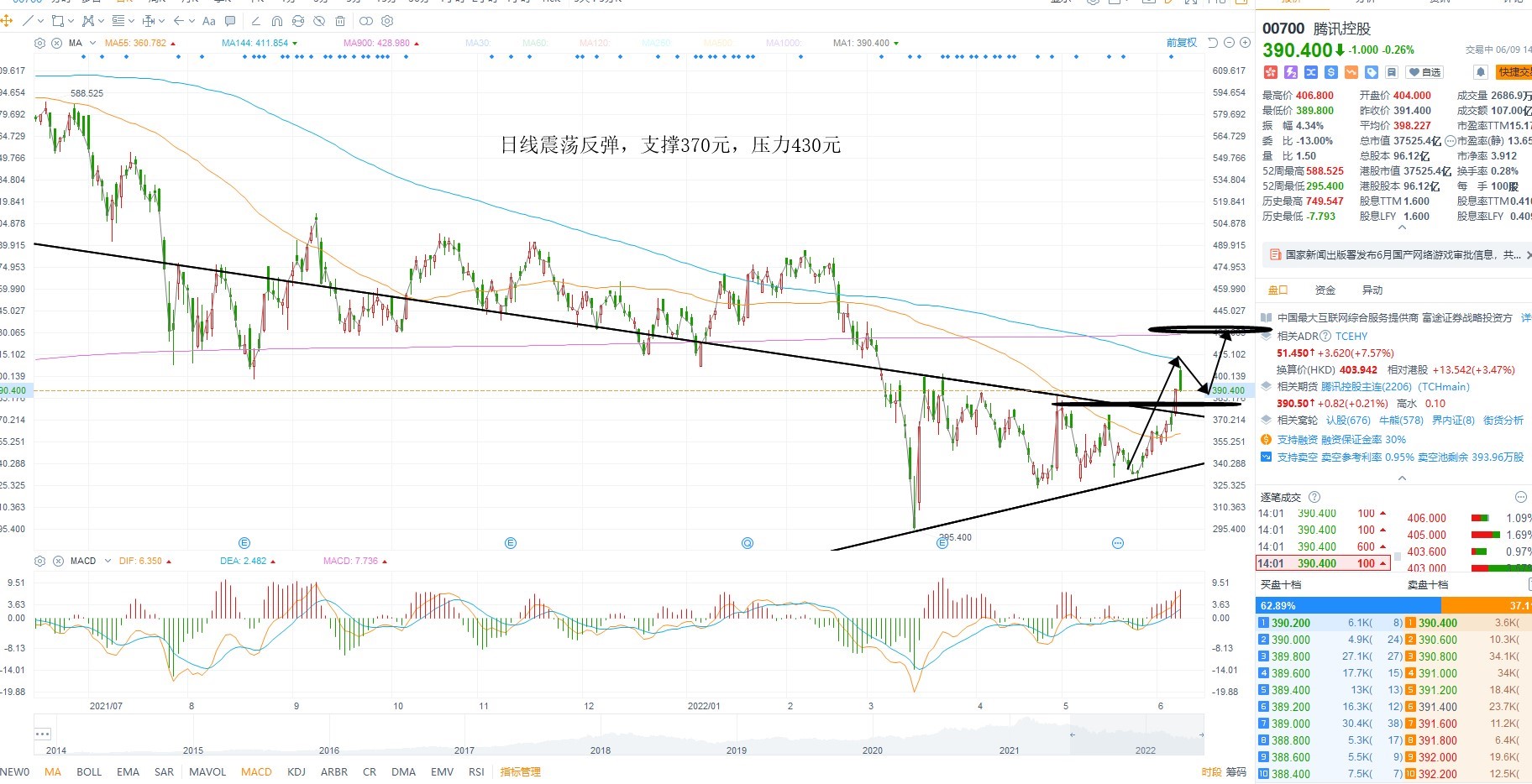
Task: Select the rectangle shape drawing tool
Action: 58,20
